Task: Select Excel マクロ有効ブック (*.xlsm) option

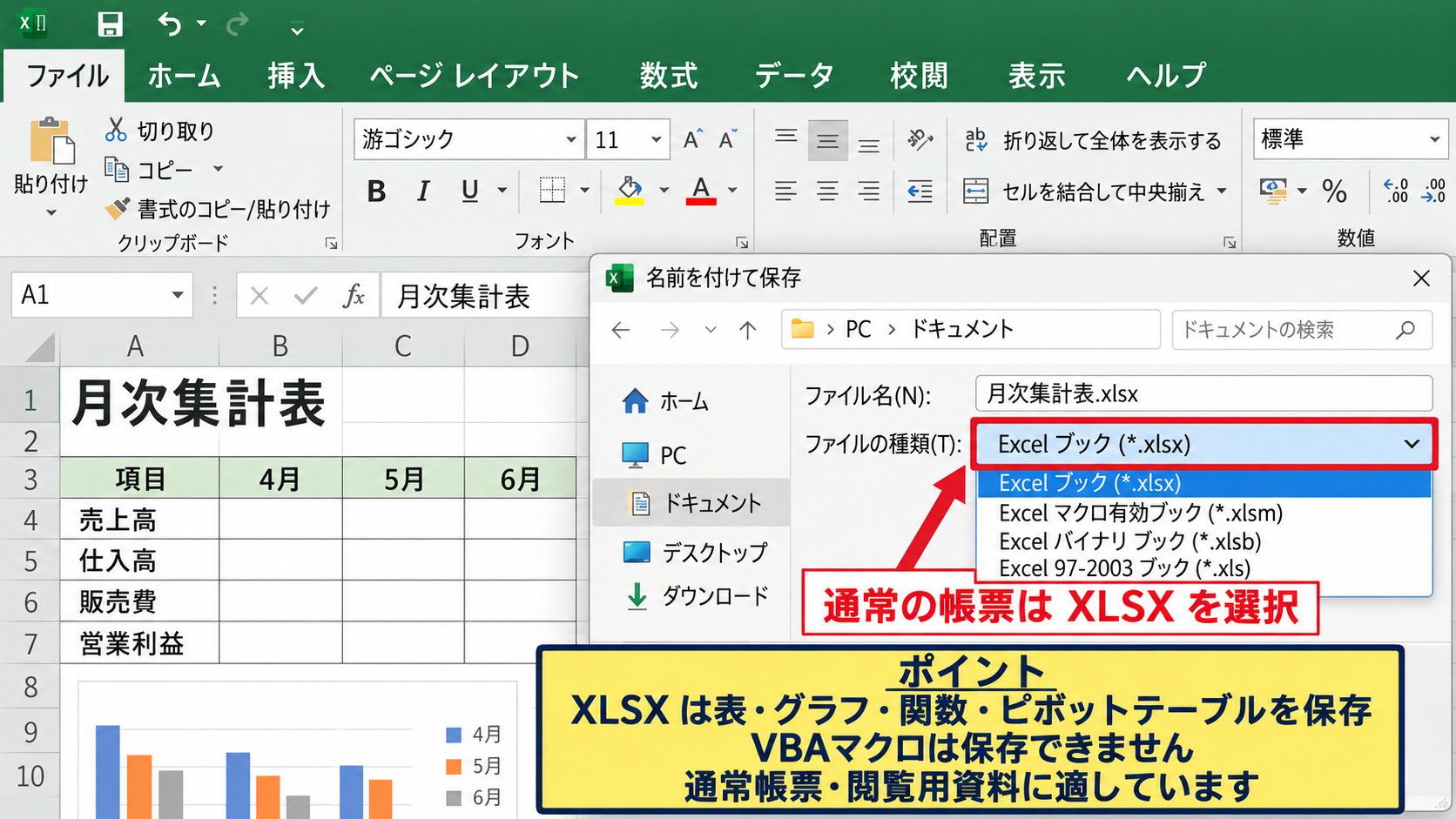Action: [1141, 513]
